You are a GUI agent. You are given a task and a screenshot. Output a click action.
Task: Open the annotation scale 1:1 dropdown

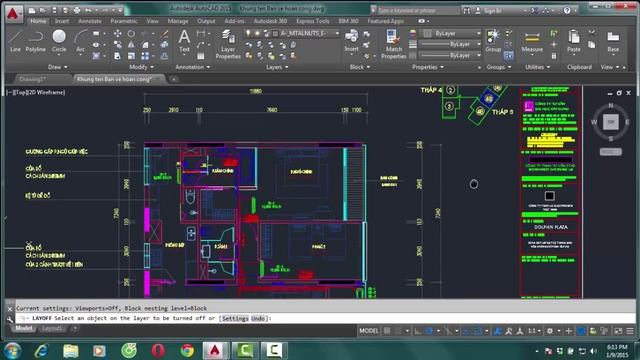(534, 331)
